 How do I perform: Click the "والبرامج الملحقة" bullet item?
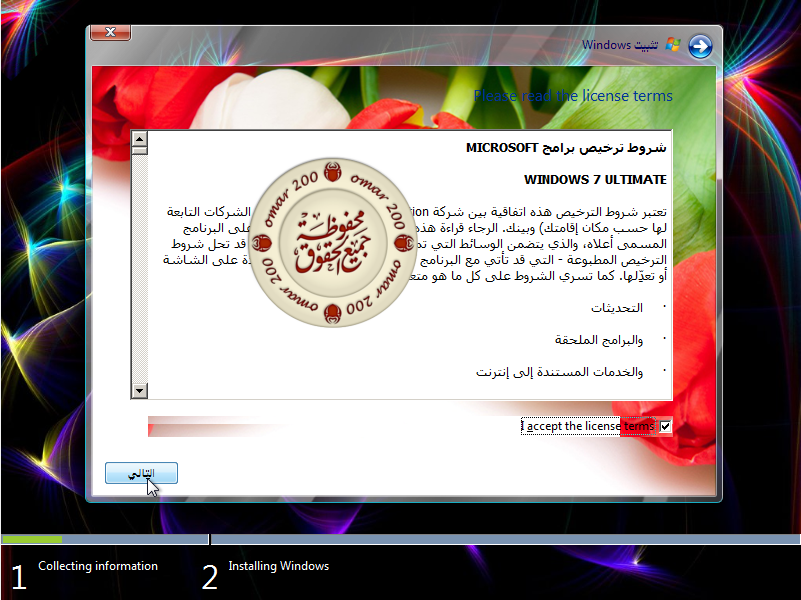click(599, 340)
